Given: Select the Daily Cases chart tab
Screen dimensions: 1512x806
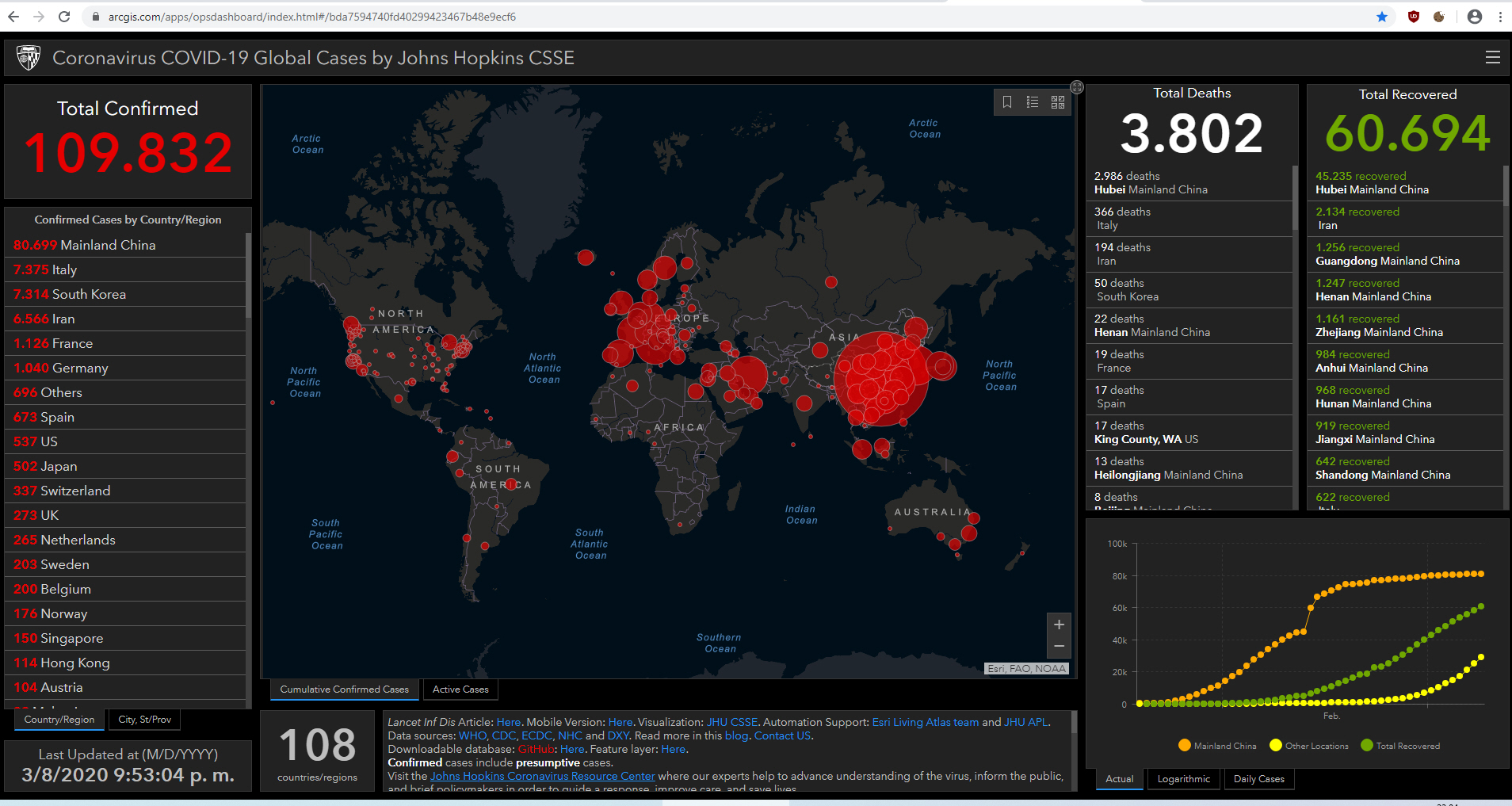Looking at the screenshot, I should coord(1258,779).
